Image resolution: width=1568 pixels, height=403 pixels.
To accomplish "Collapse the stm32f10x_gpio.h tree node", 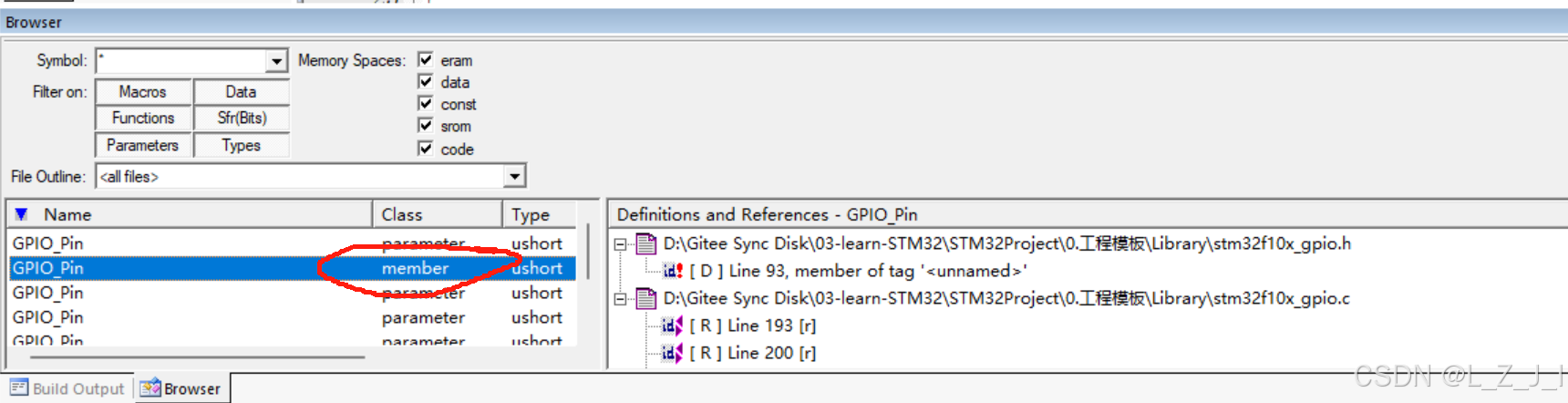I will tap(620, 244).
